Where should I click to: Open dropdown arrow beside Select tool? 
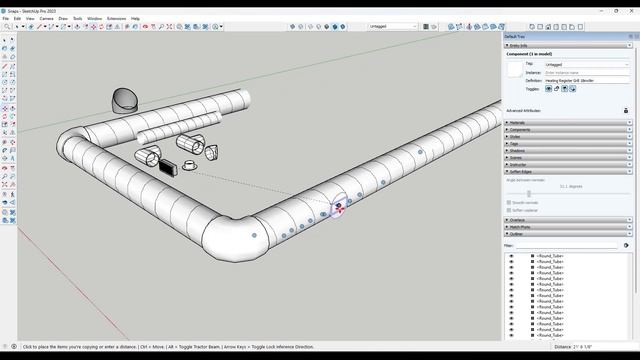tap(23, 27)
